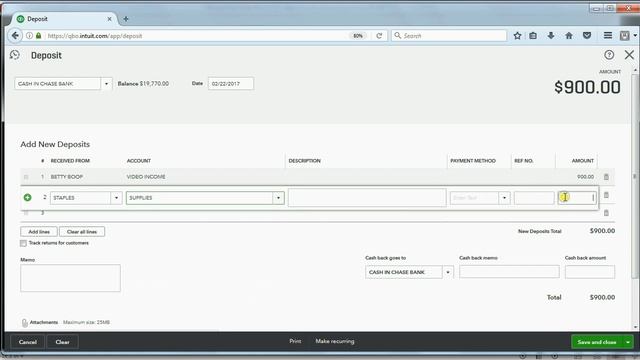Screen dimensions: 640x360
Task: Click Add lines button
Action: coord(39,232)
